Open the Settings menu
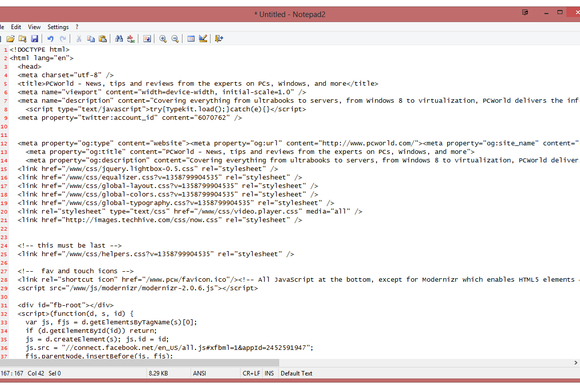Image resolution: width=580 pixels, height=388 pixels. (58, 27)
